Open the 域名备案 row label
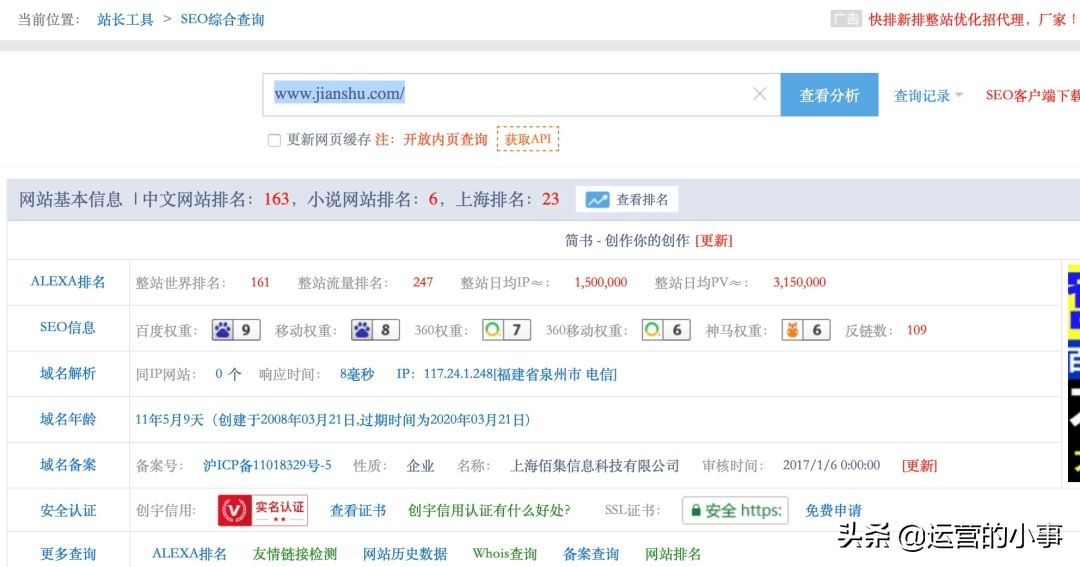The height and width of the screenshot is (567, 1080). pos(68,465)
